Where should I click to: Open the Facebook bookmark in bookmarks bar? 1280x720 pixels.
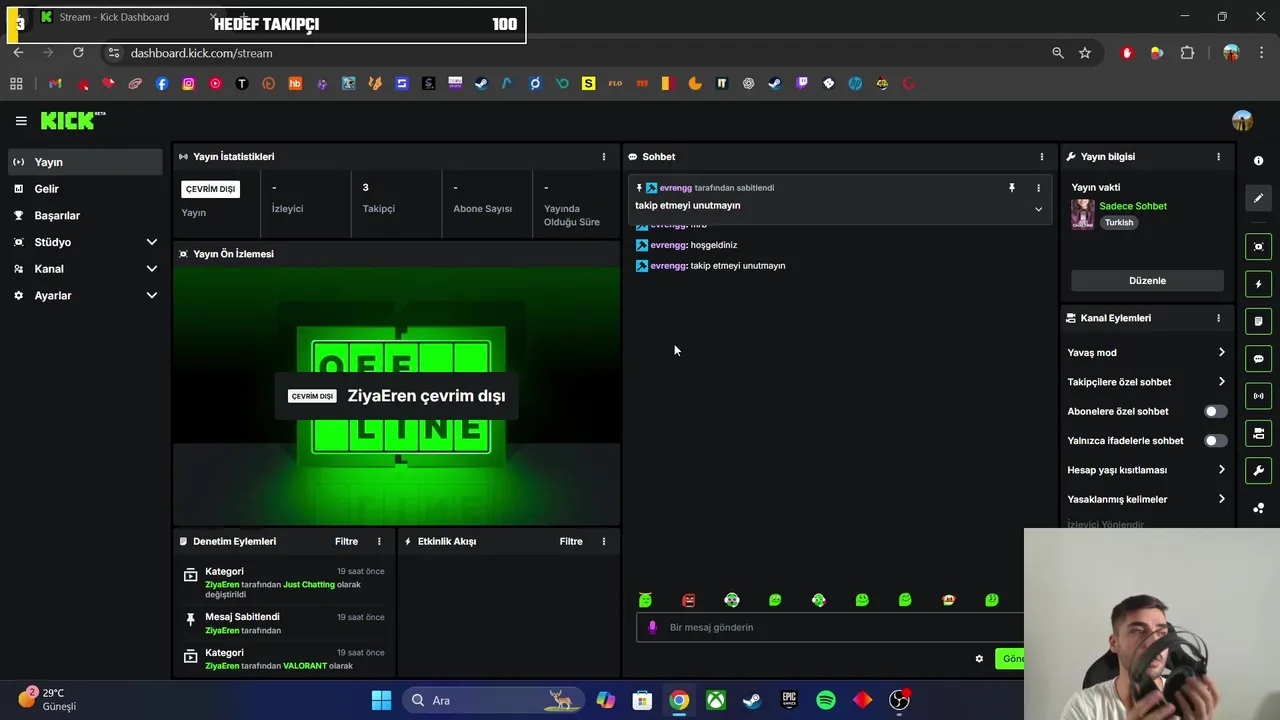tap(162, 84)
